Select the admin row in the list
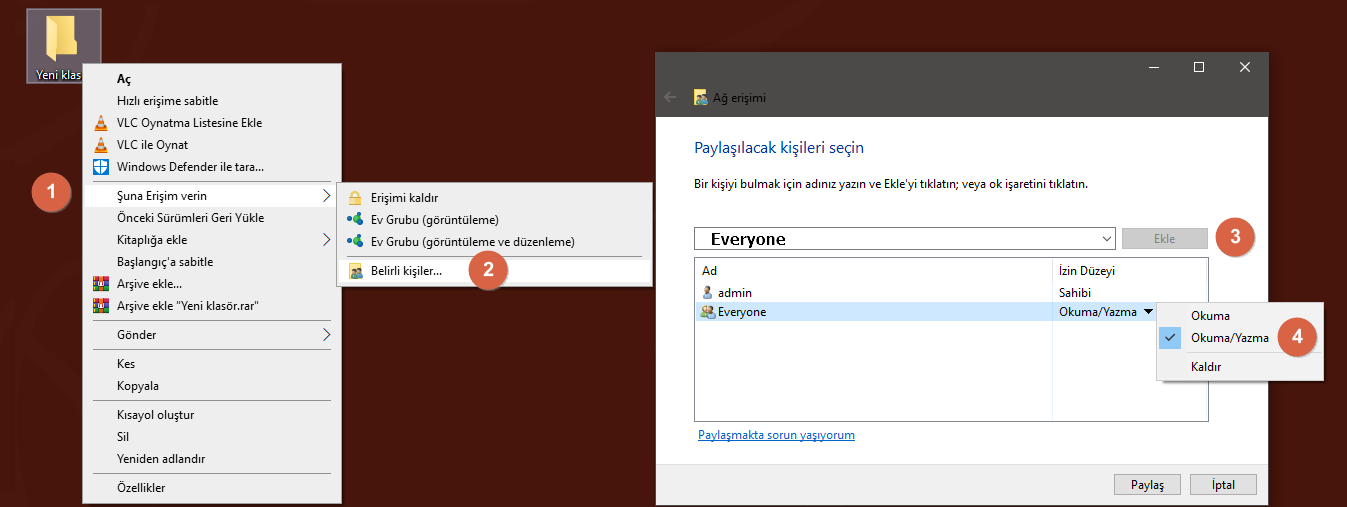Screen dimensions: 1347x507 [951, 293]
